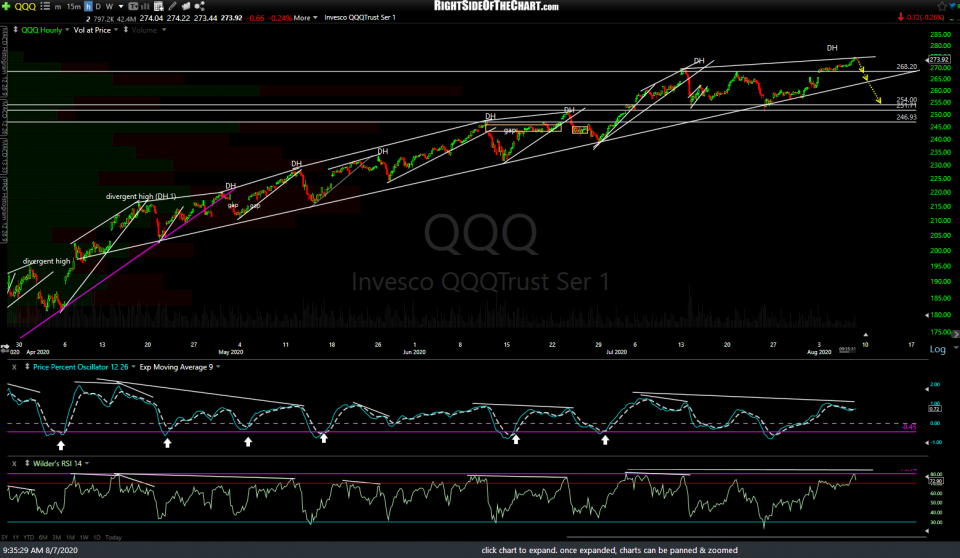Select the YTD time span
960x558 pixels.
29,537
